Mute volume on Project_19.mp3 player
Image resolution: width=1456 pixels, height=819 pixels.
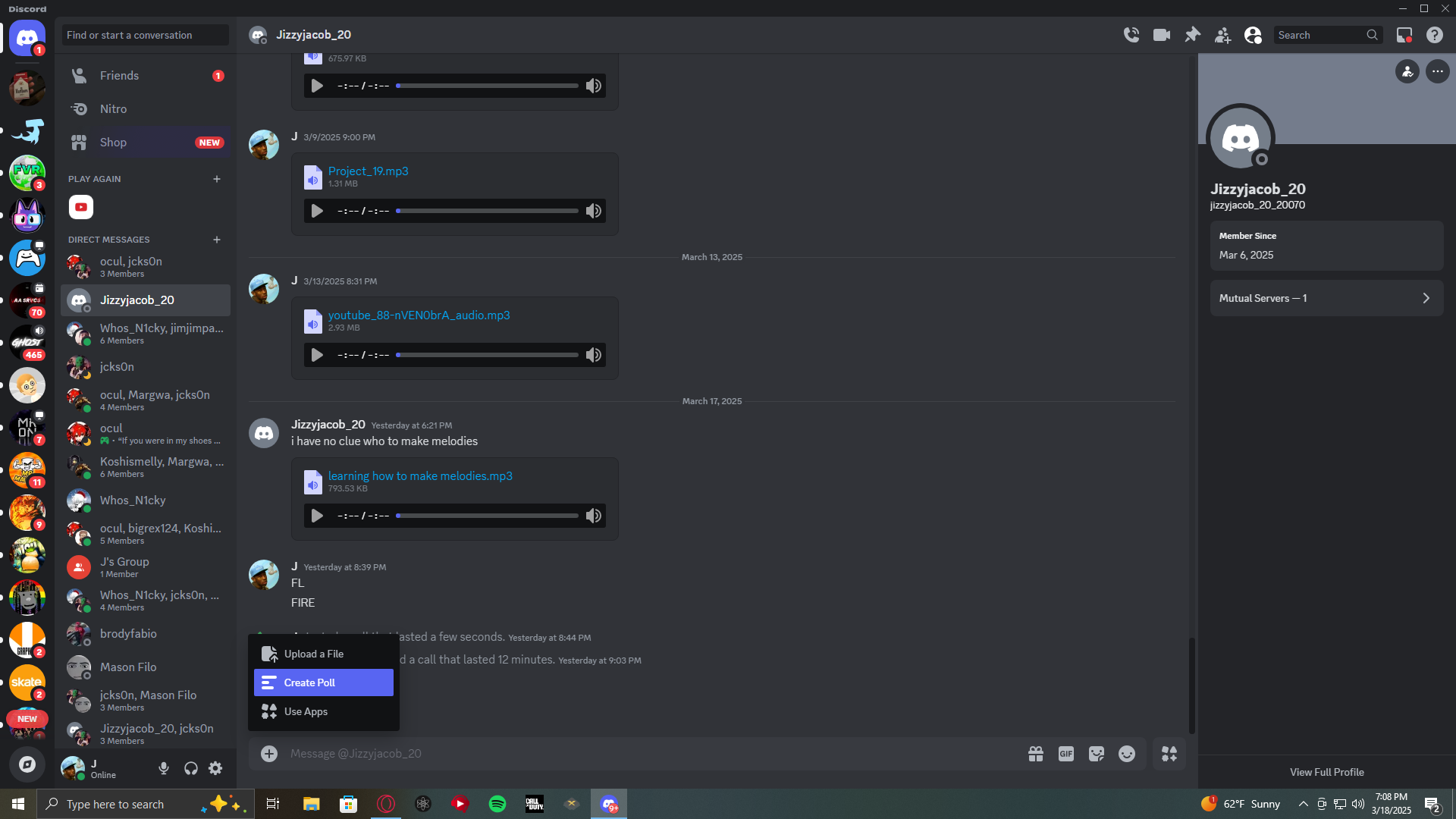pos(594,211)
